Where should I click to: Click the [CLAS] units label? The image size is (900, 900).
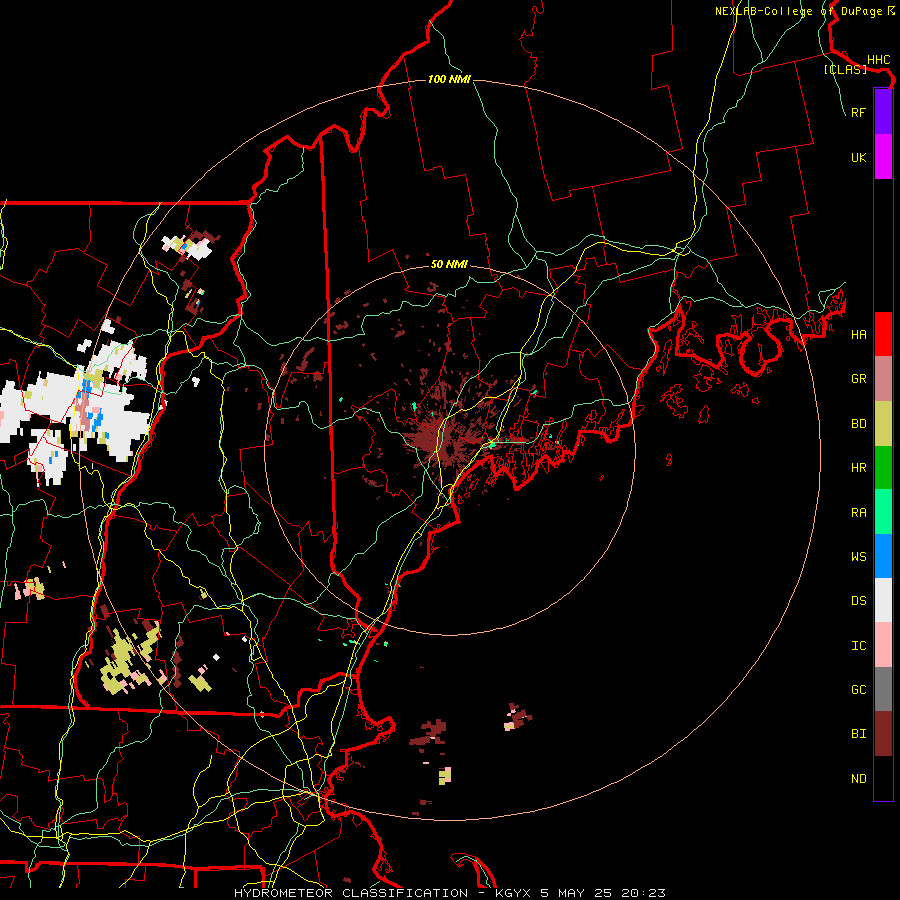point(845,69)
